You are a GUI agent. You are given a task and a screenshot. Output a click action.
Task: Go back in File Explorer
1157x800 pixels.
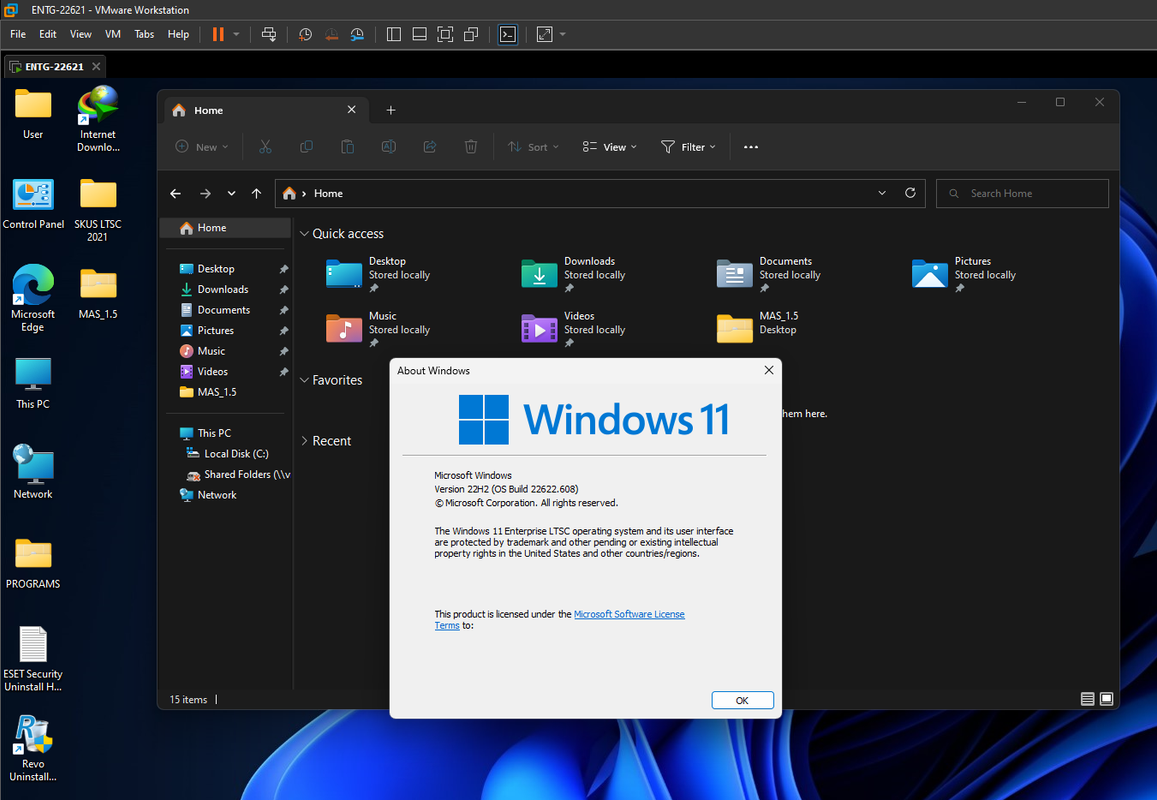176,193
